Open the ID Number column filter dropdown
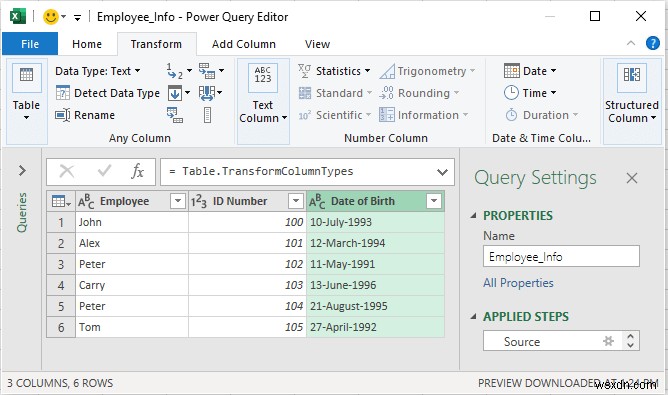 (x=296, y=201)
